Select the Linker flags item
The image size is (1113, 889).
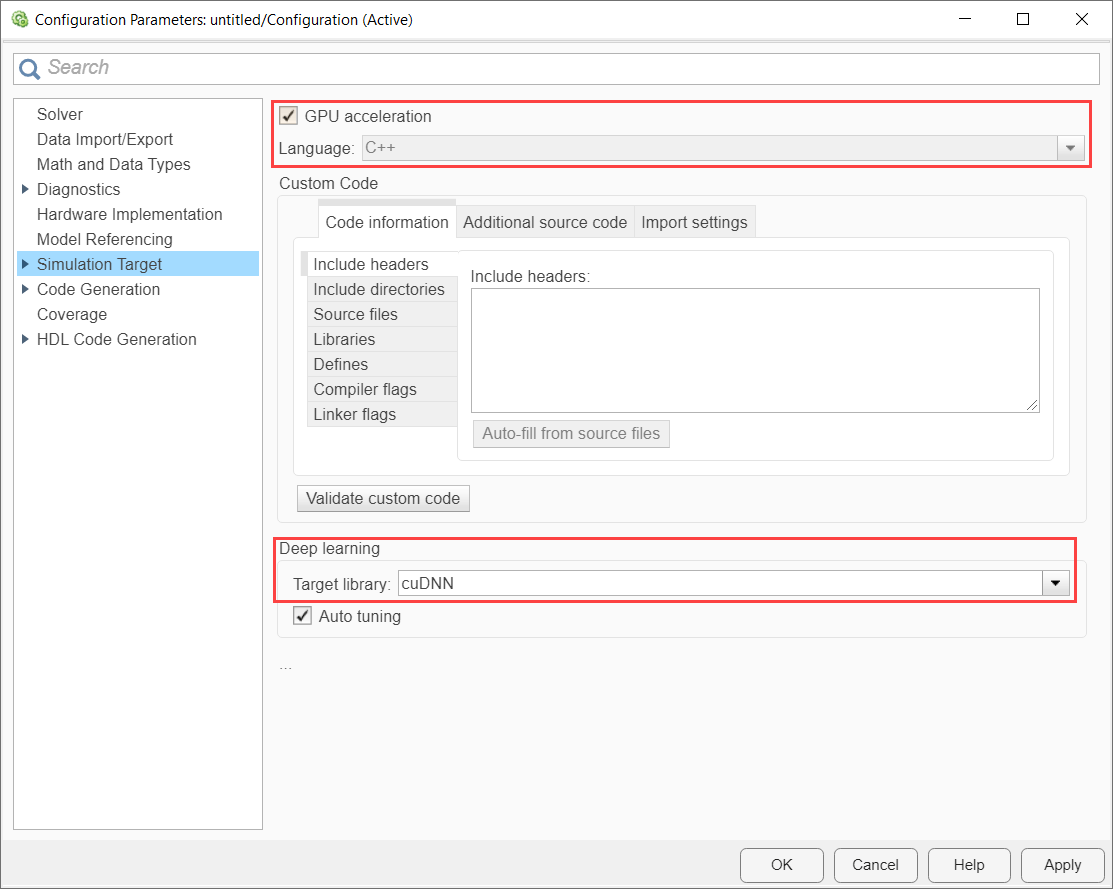[355, 414]
